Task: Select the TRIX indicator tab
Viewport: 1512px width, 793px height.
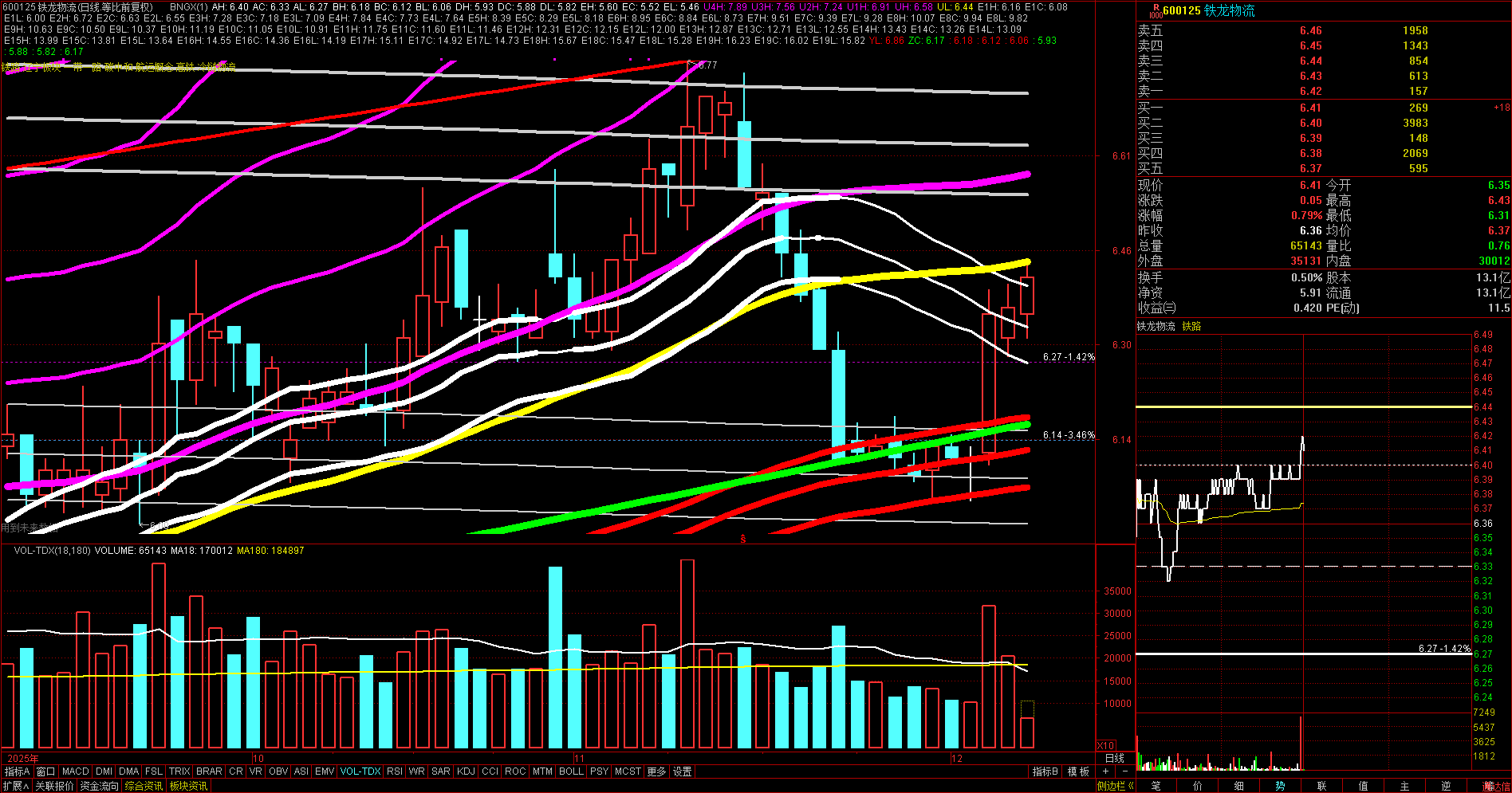Action: click(x=179, y=771)
